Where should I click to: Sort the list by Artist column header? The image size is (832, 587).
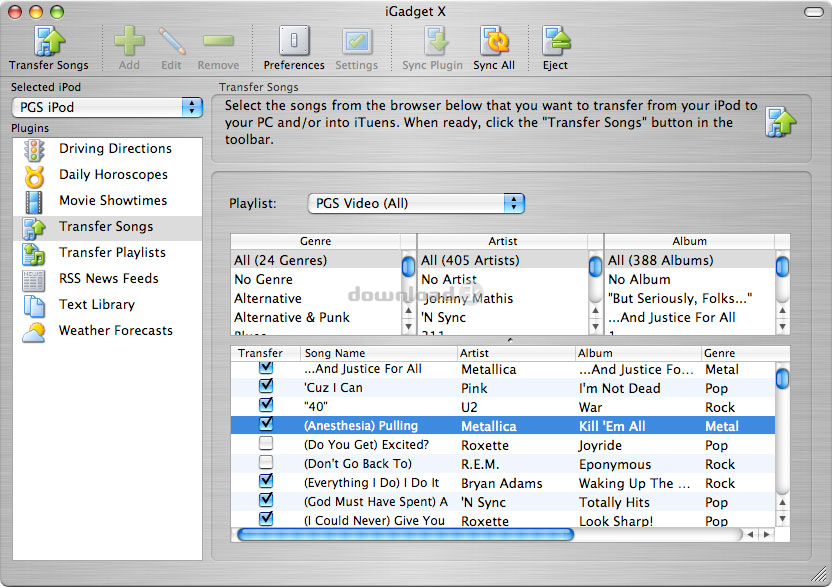click(x=515, y=353)
